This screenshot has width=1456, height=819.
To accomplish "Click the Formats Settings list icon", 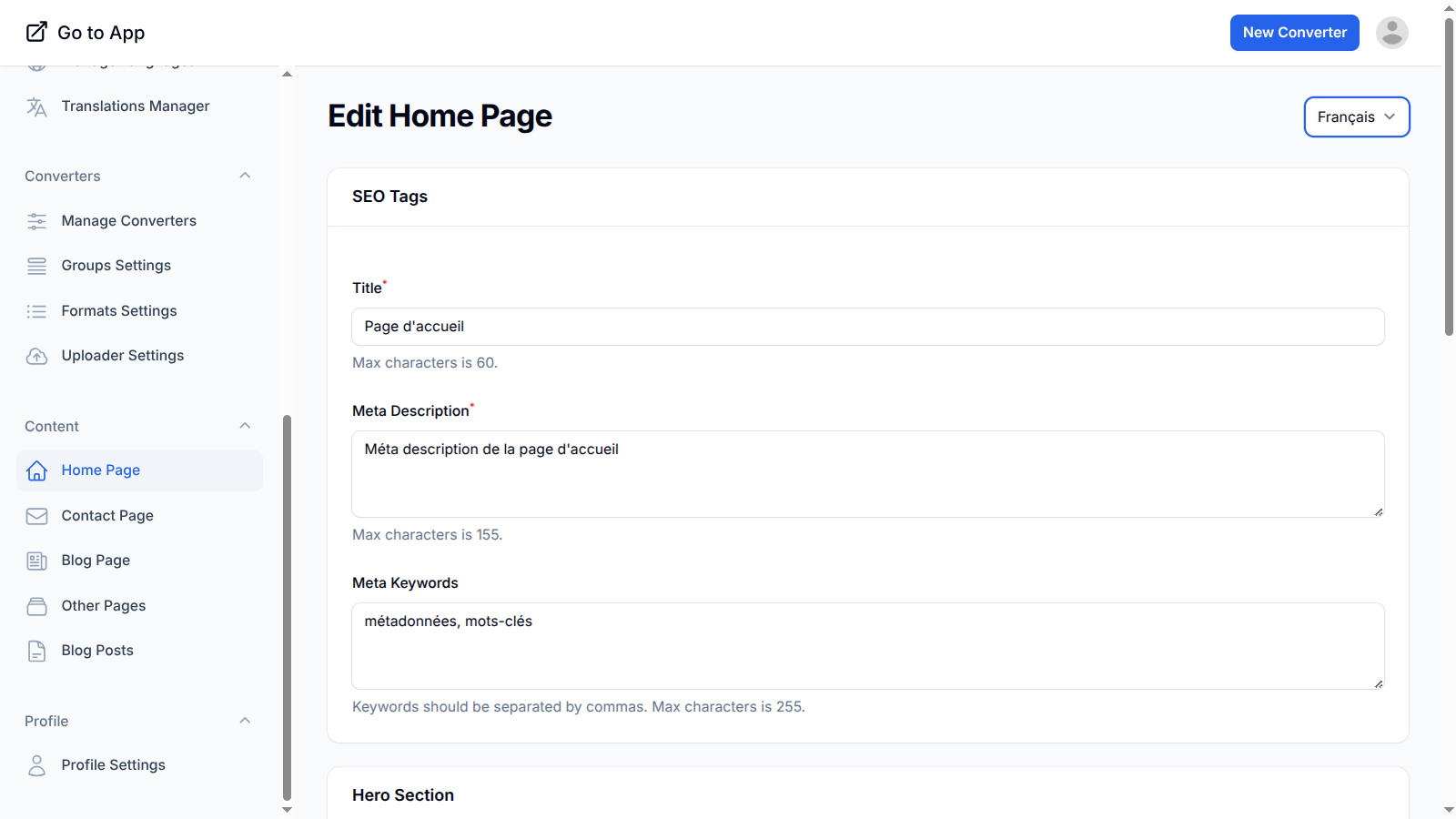I will [x=36, y=311].
